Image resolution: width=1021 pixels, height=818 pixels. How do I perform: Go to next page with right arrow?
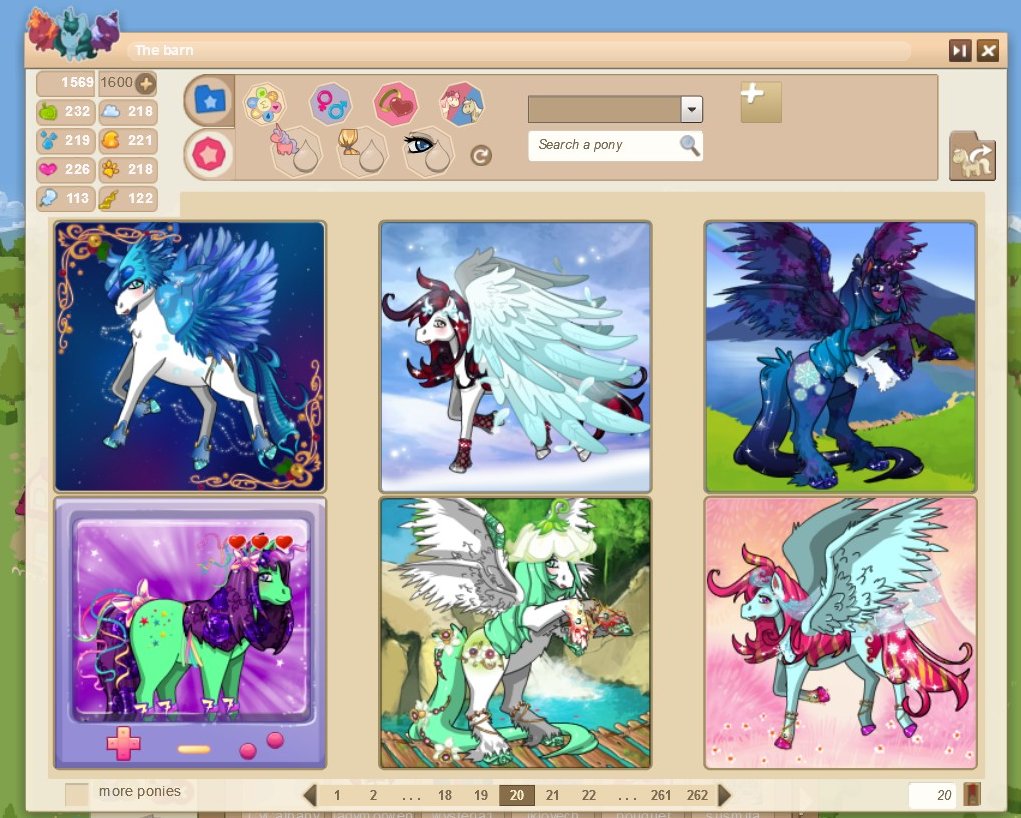point(725,796)
